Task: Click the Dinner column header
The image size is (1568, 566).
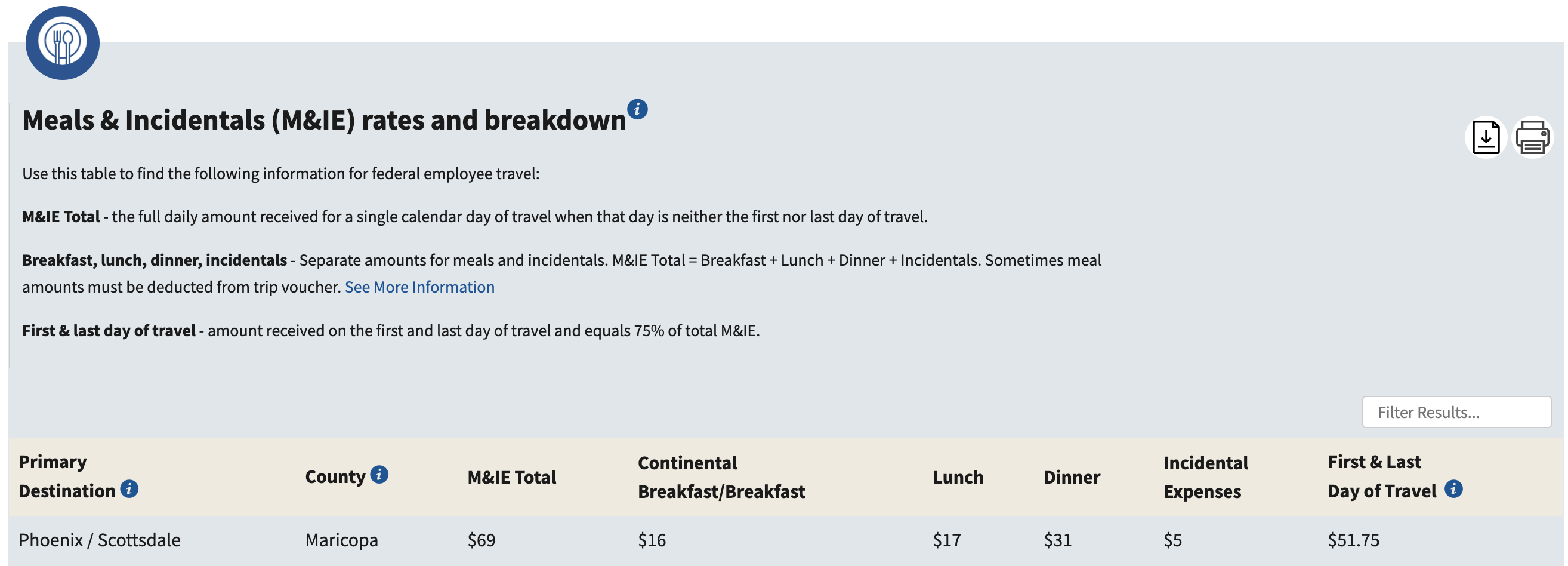Action: (x=1072, y=477)
